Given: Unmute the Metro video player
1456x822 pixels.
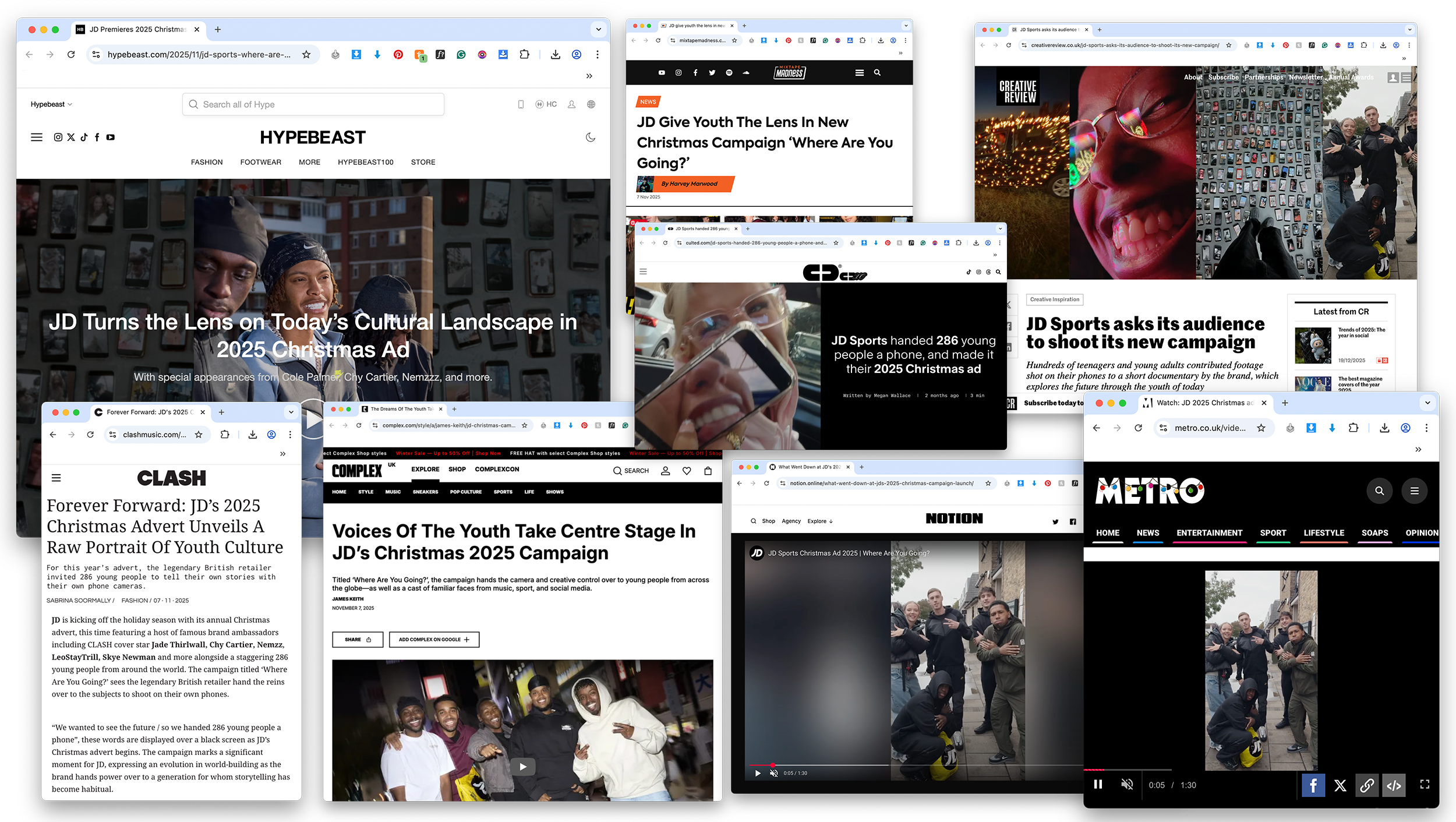Looking at the screenshot, I should point(1127,785).
